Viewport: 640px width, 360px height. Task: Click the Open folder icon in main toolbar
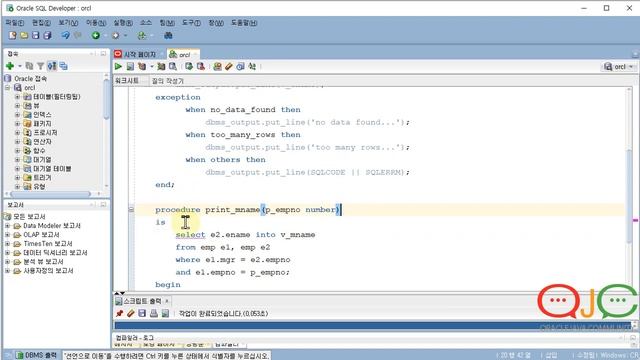(24, 36)
